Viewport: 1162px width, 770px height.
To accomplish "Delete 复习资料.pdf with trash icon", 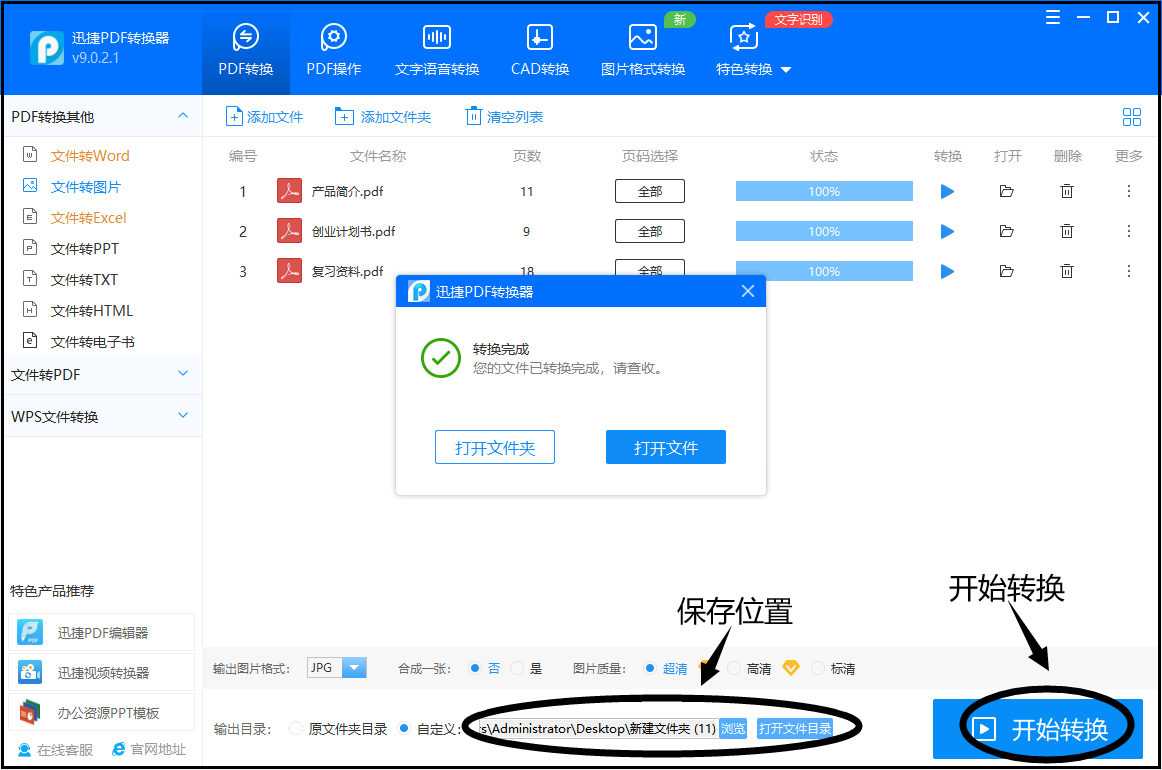I will click(1066, 271).
